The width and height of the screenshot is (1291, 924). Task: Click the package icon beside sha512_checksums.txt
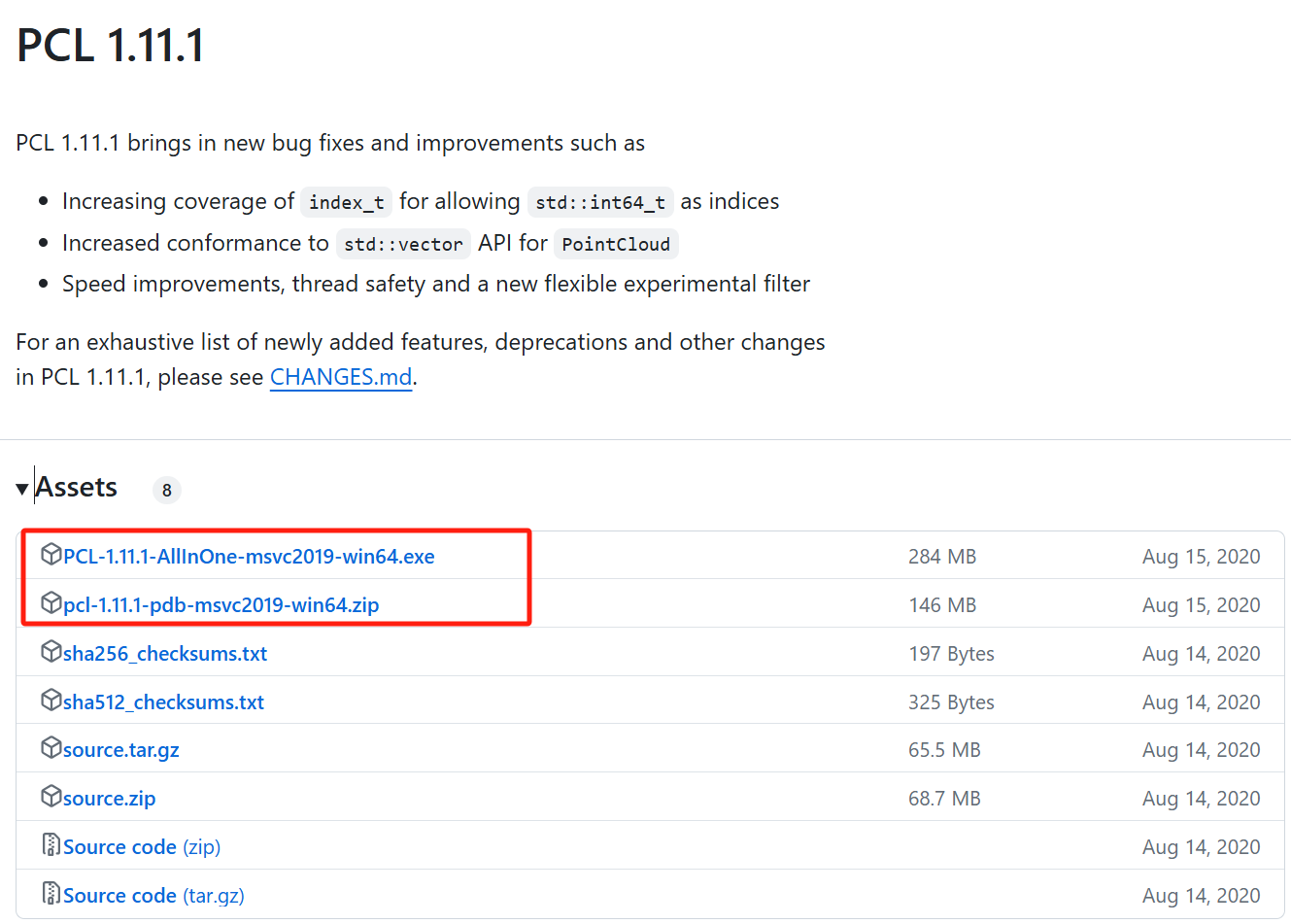(x=51, y=701)
